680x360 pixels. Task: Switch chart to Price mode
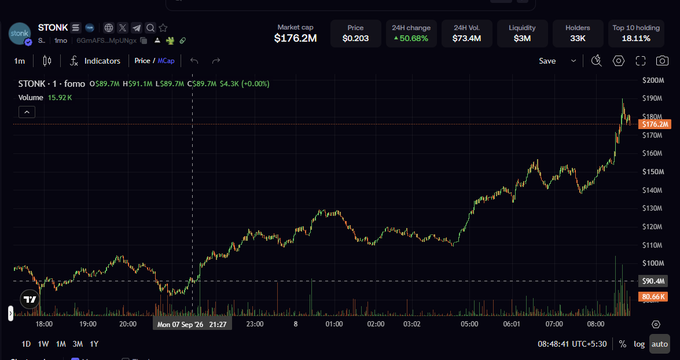click(142, 61)
